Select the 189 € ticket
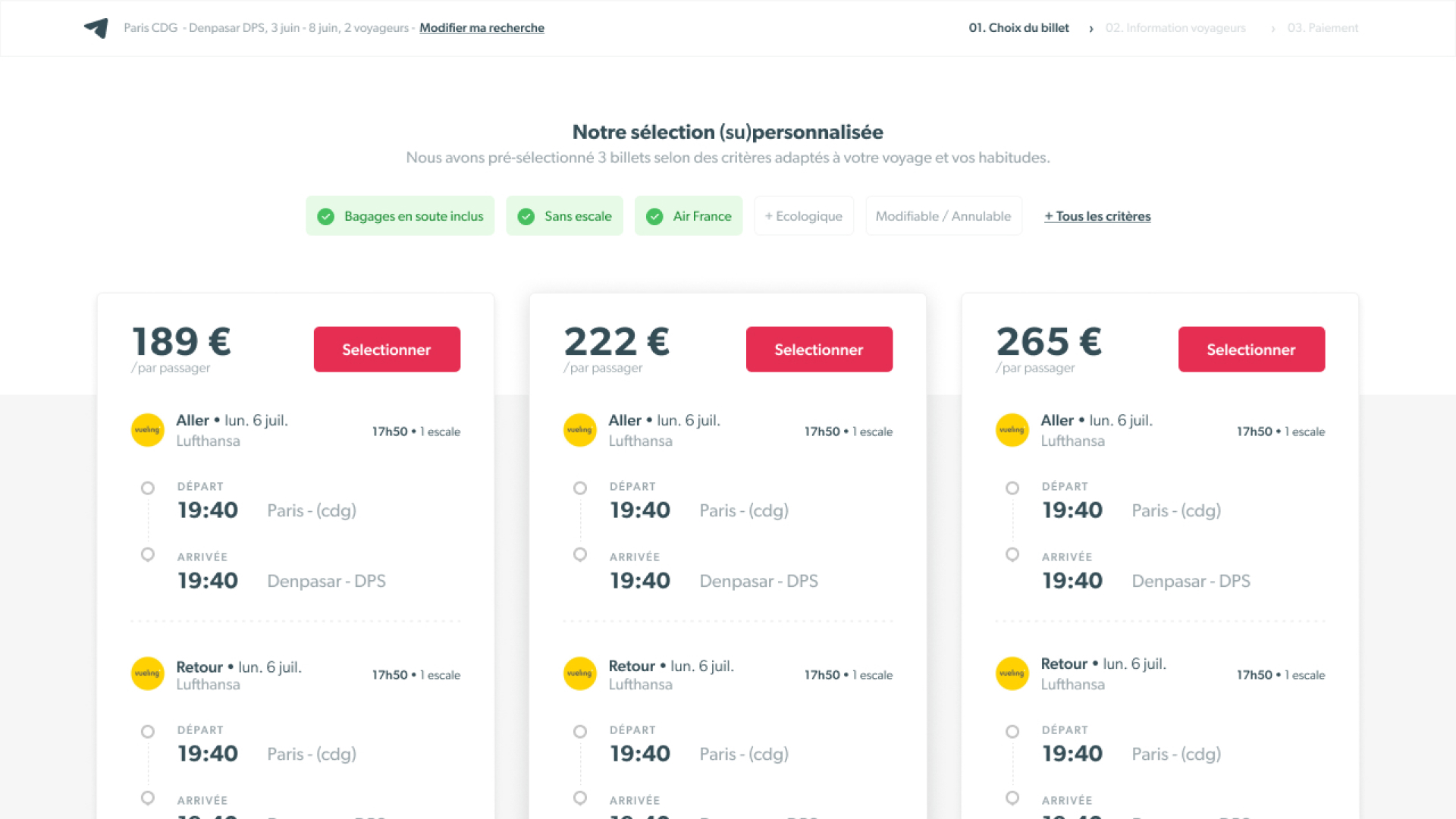This screenshot has height=819, width=1456. (387, 350)
